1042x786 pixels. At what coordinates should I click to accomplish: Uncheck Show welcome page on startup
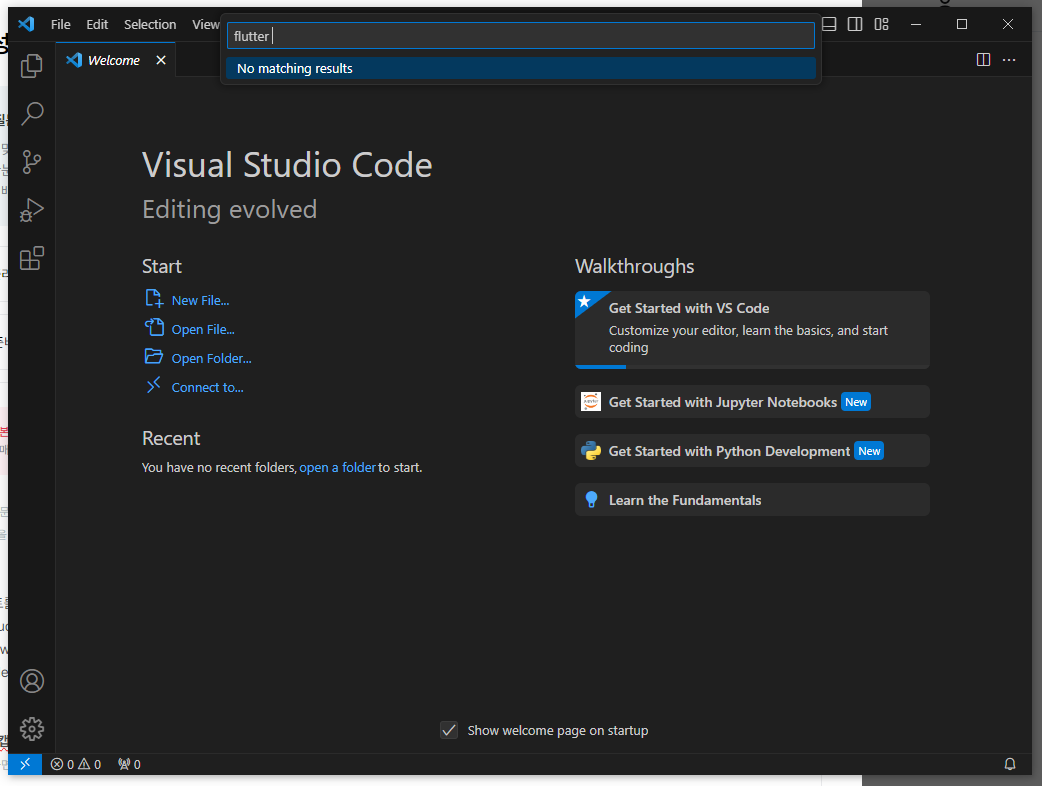coord(449,730)
